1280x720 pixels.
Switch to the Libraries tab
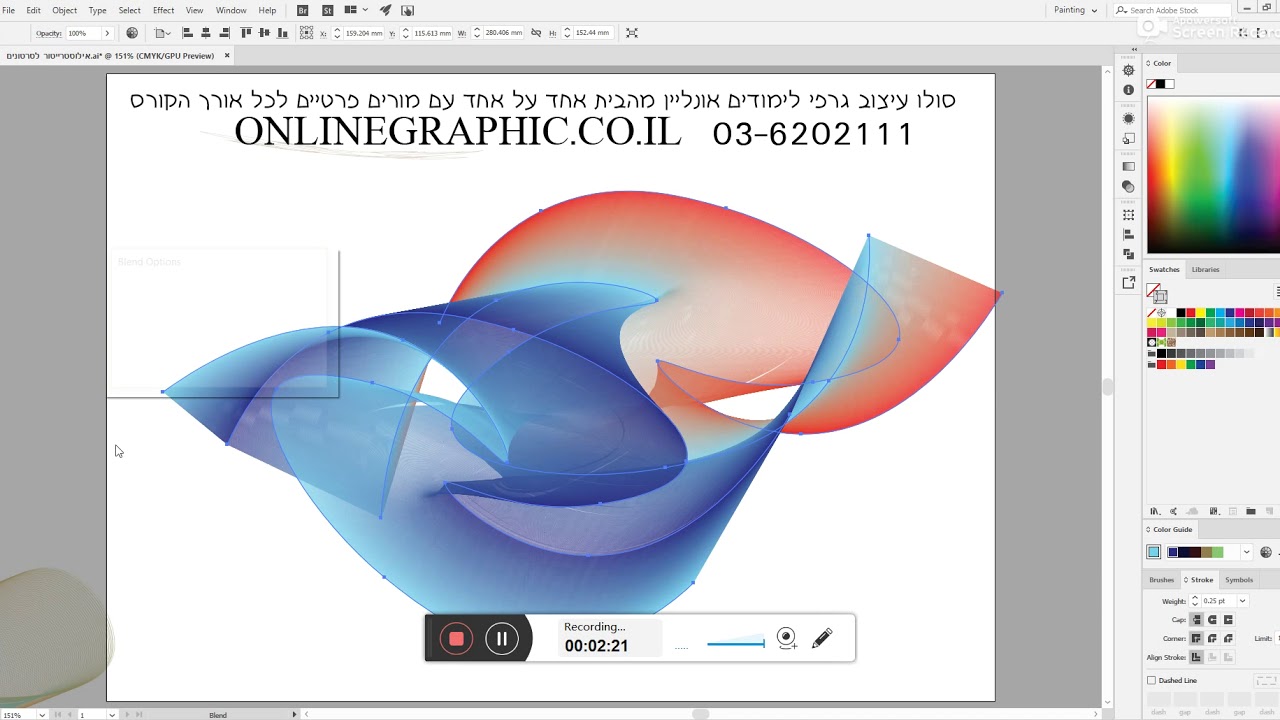[1205, 269]
